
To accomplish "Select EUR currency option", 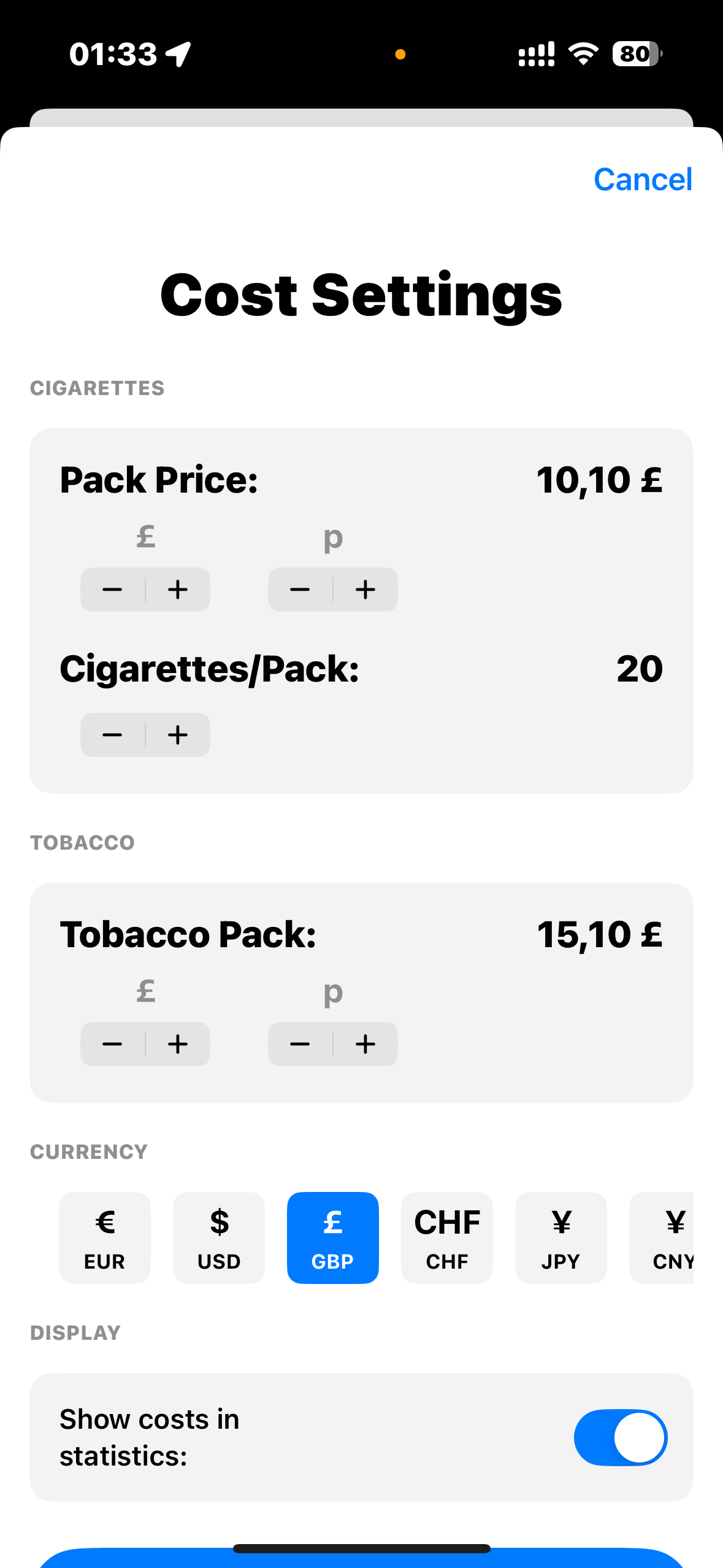I will click(105, 1238).
